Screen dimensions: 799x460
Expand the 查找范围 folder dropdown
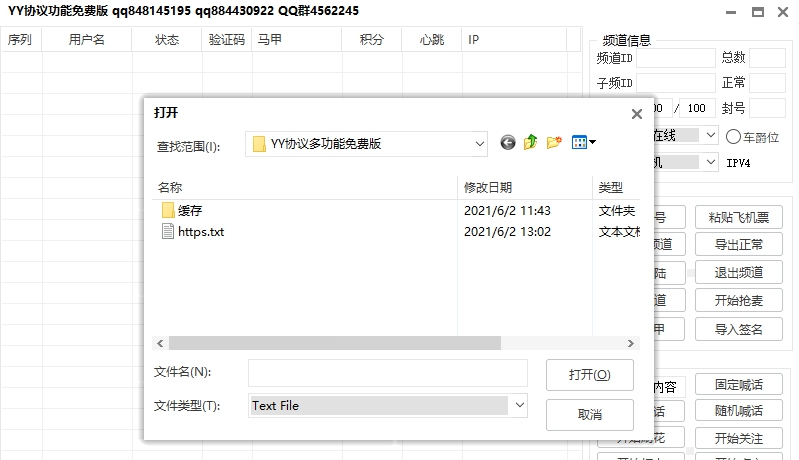pyautogui.click(x=480, y=144)
